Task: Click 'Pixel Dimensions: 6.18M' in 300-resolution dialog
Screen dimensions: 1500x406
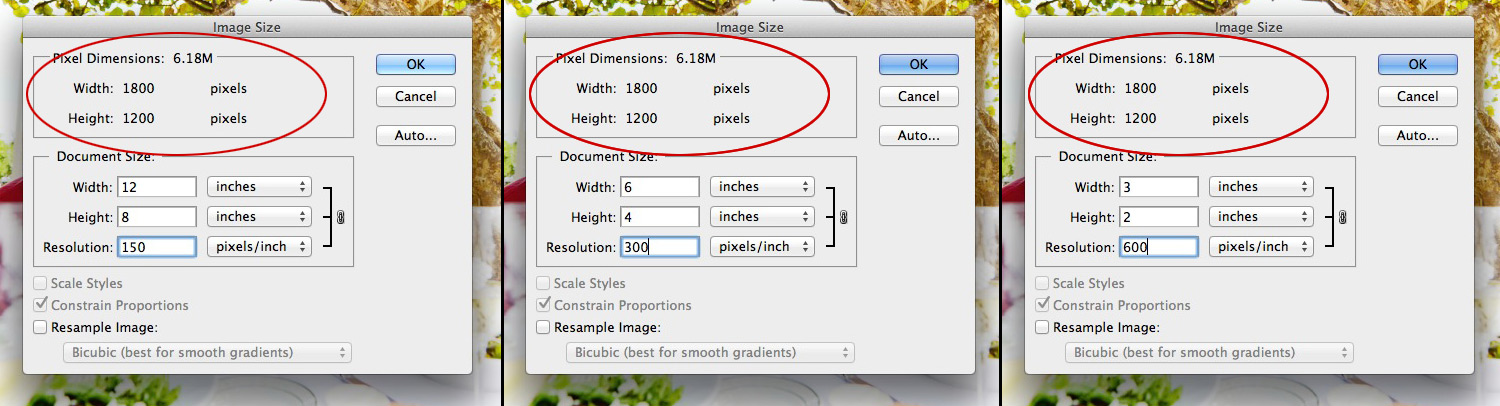Action: click(634, 58)
